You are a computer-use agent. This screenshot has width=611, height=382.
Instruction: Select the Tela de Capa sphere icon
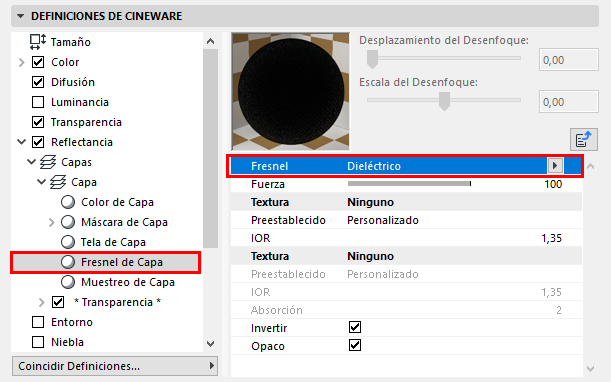(x=68, y=242)
